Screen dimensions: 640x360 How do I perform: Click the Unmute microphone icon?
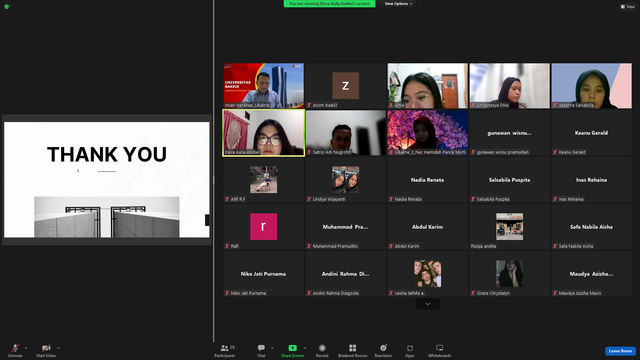pos(15,348)
